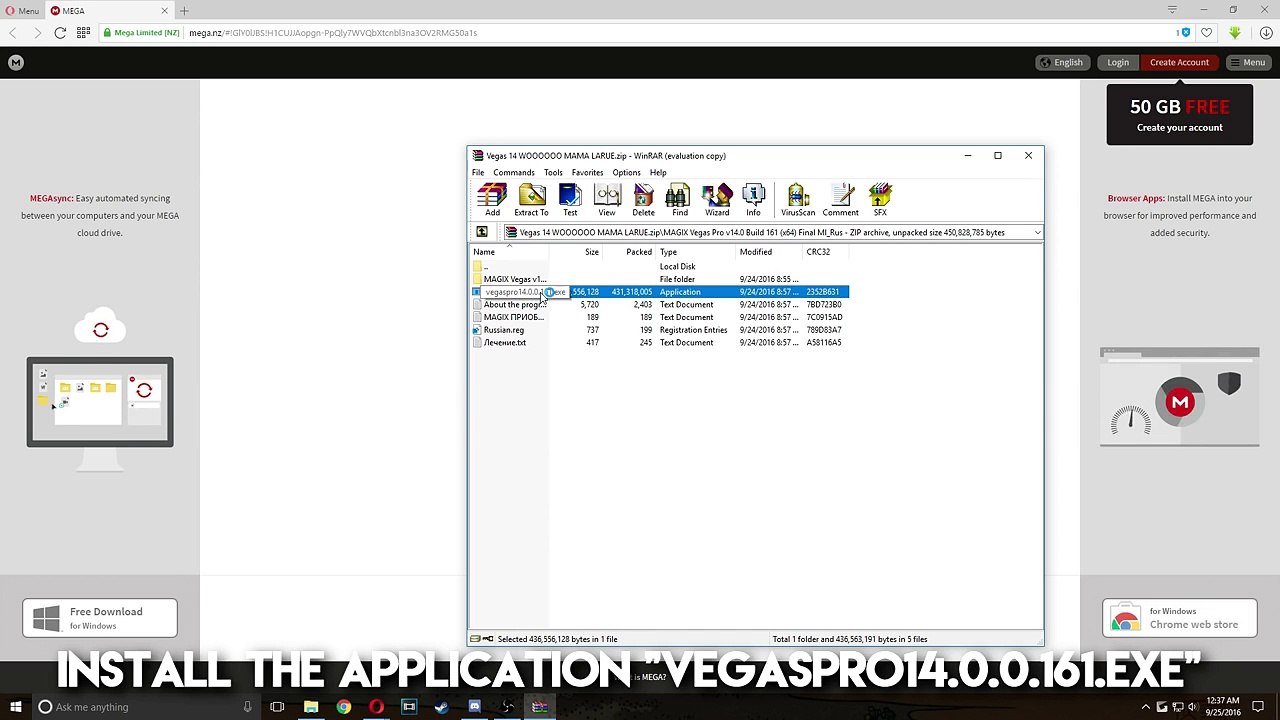Open the Options menu
Image resolution: width=1280 pixels, height=720 pixels.
point(626,172)
